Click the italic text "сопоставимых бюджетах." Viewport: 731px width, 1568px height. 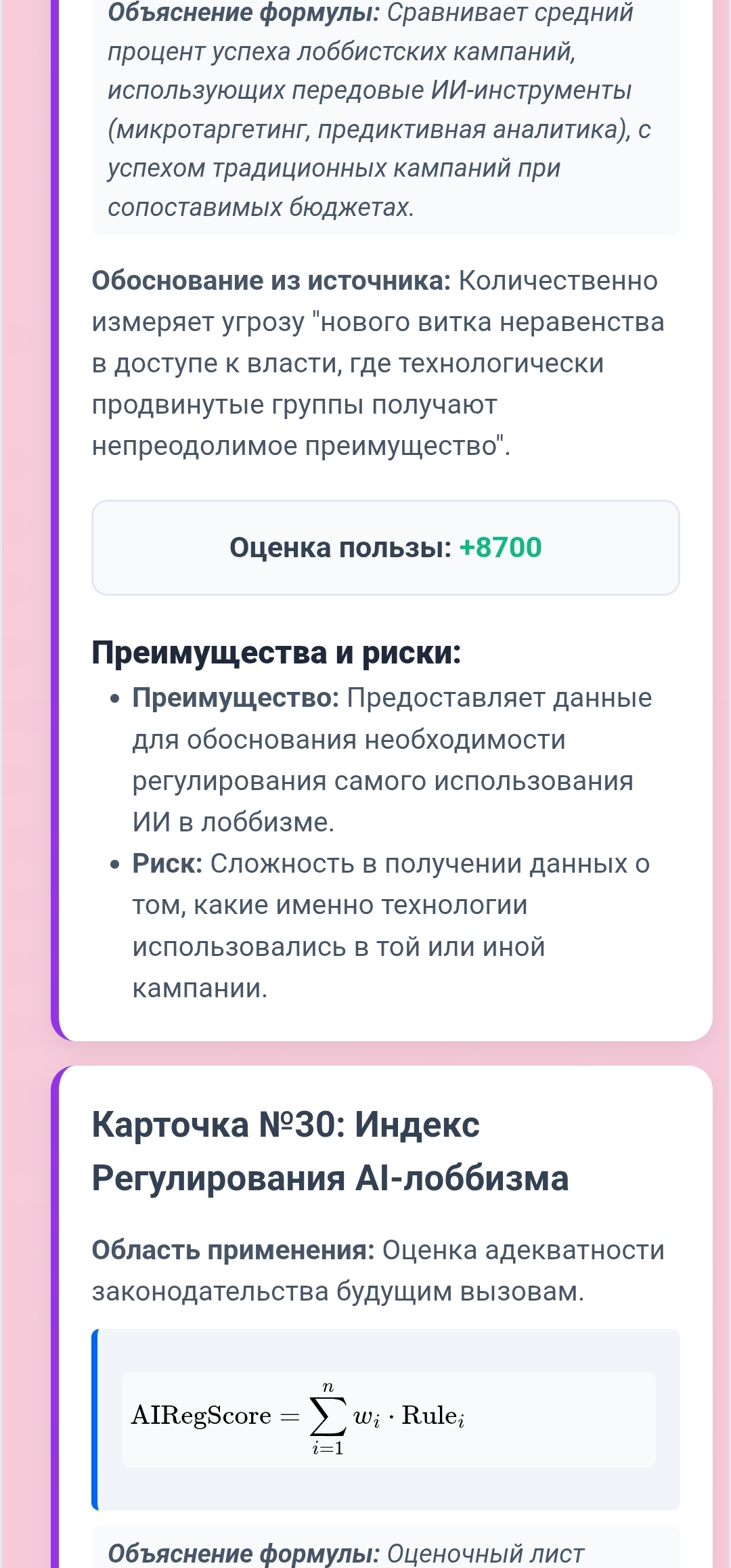[261, 207]
